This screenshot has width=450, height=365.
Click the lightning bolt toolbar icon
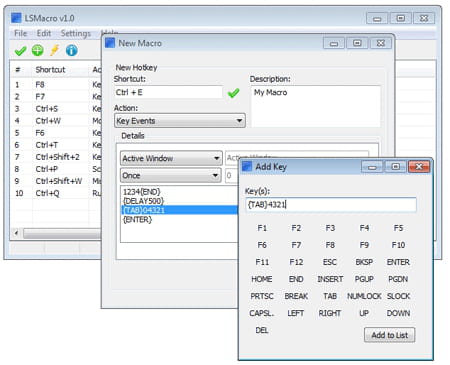(54, 50)
